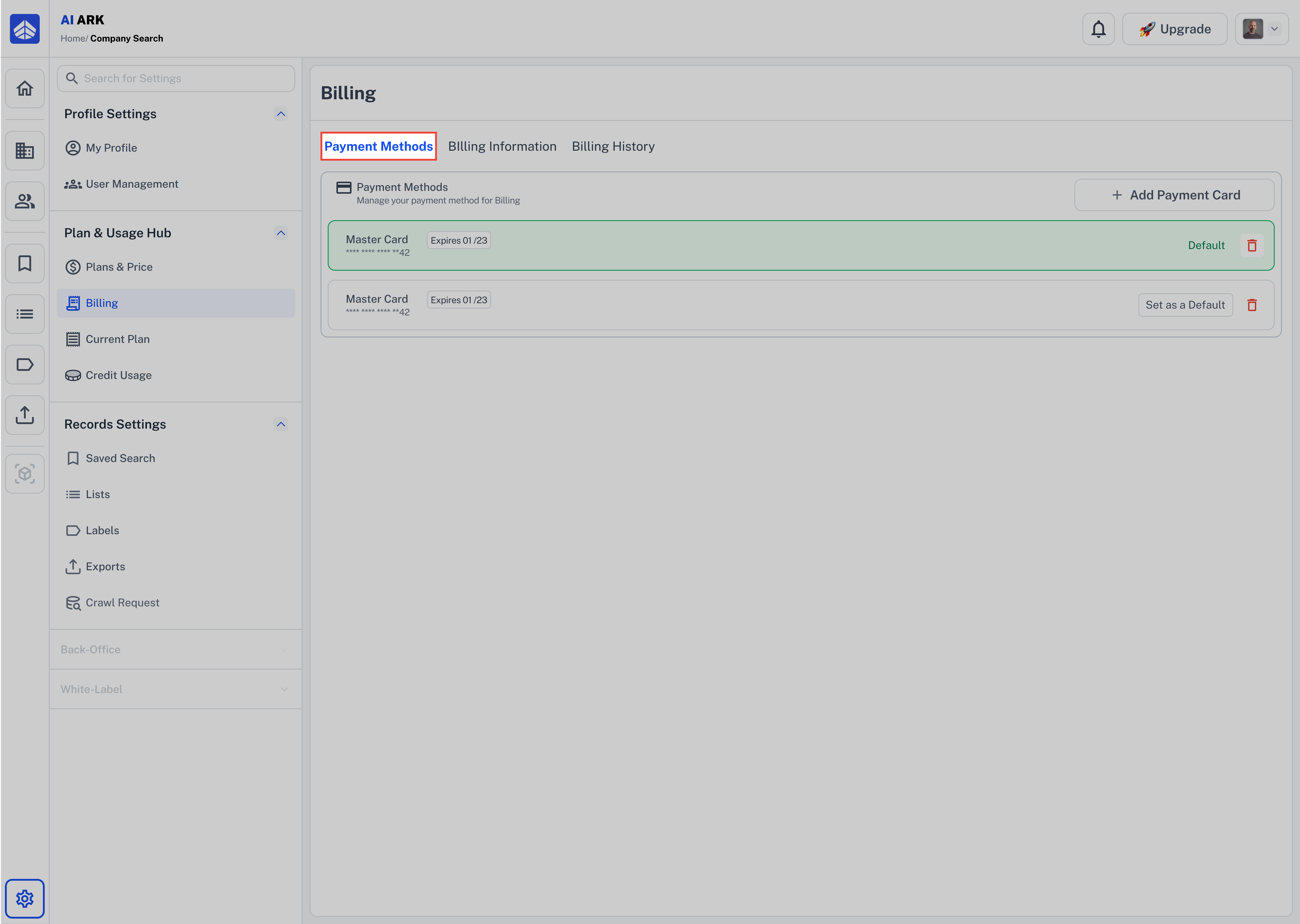
Task: Click the Search for Settings field
Action: (x=176, y=79)
